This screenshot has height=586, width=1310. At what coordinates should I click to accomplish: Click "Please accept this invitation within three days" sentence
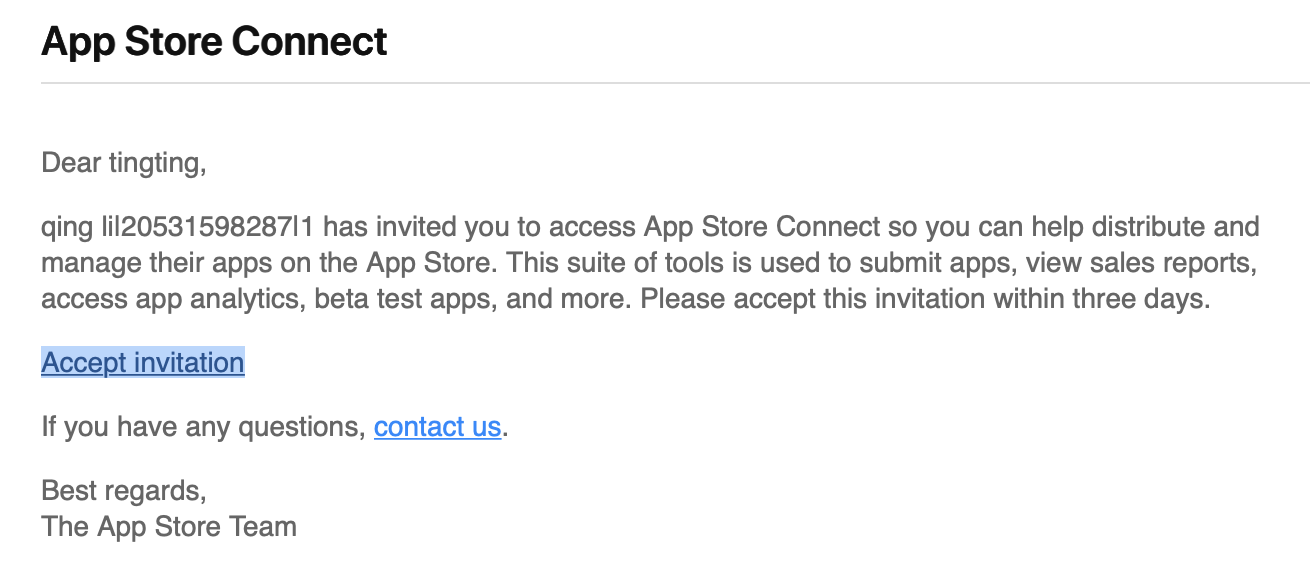[x=925, y=300]
